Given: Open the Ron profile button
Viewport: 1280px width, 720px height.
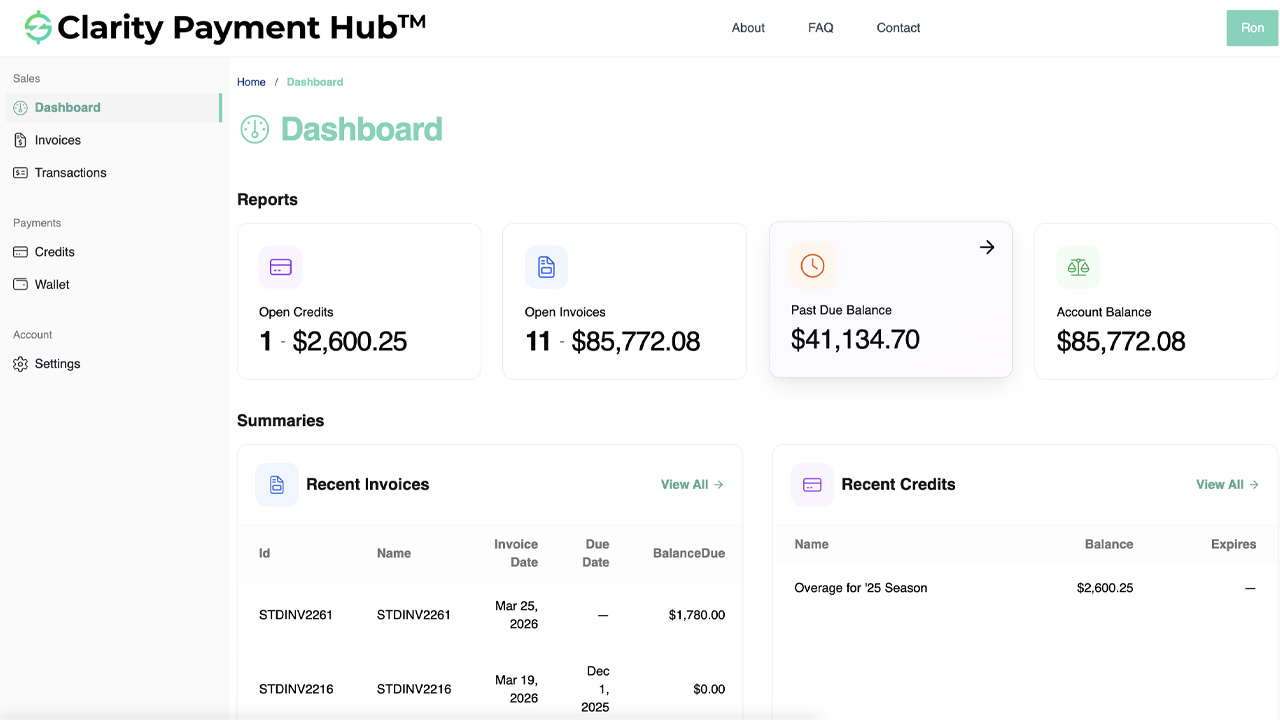Looking at the screenshot, I should pos(1251,28).
